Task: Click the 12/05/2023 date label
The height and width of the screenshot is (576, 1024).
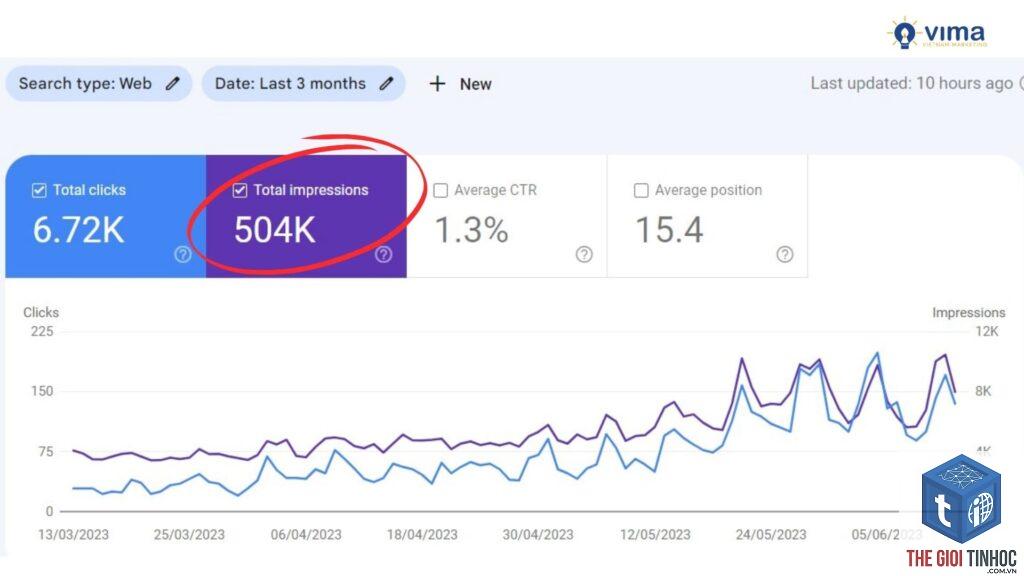Action: coord(655,534)
